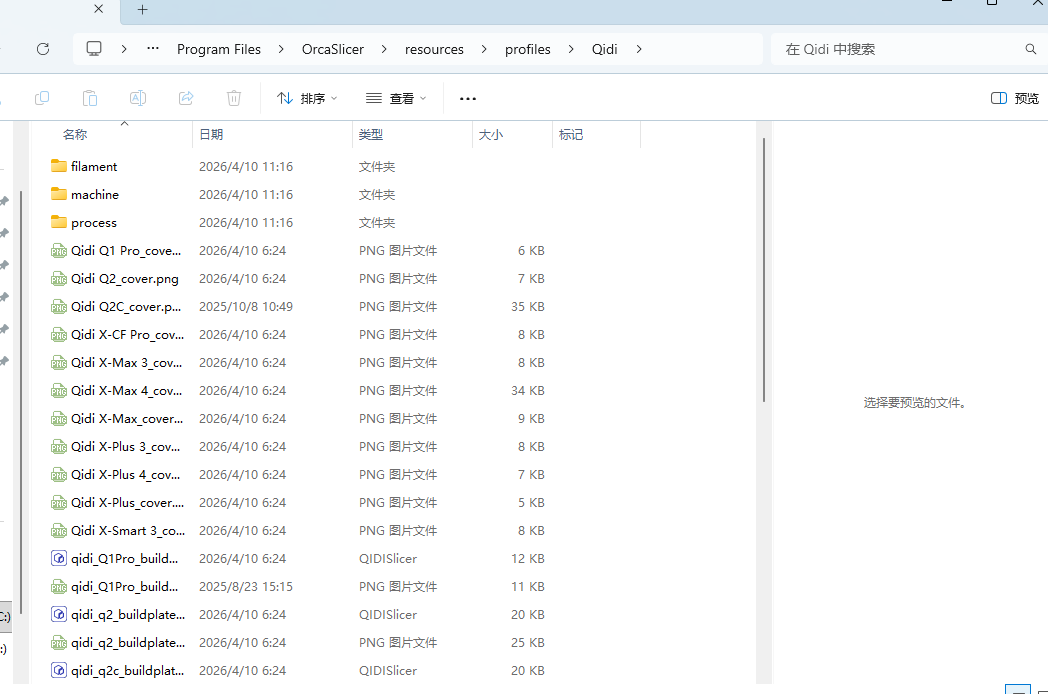This screenshot has height=694, width=1048.
Task: Select Qidi Q2C_cover PNG file icon
Action: click(x=59, y=307)
